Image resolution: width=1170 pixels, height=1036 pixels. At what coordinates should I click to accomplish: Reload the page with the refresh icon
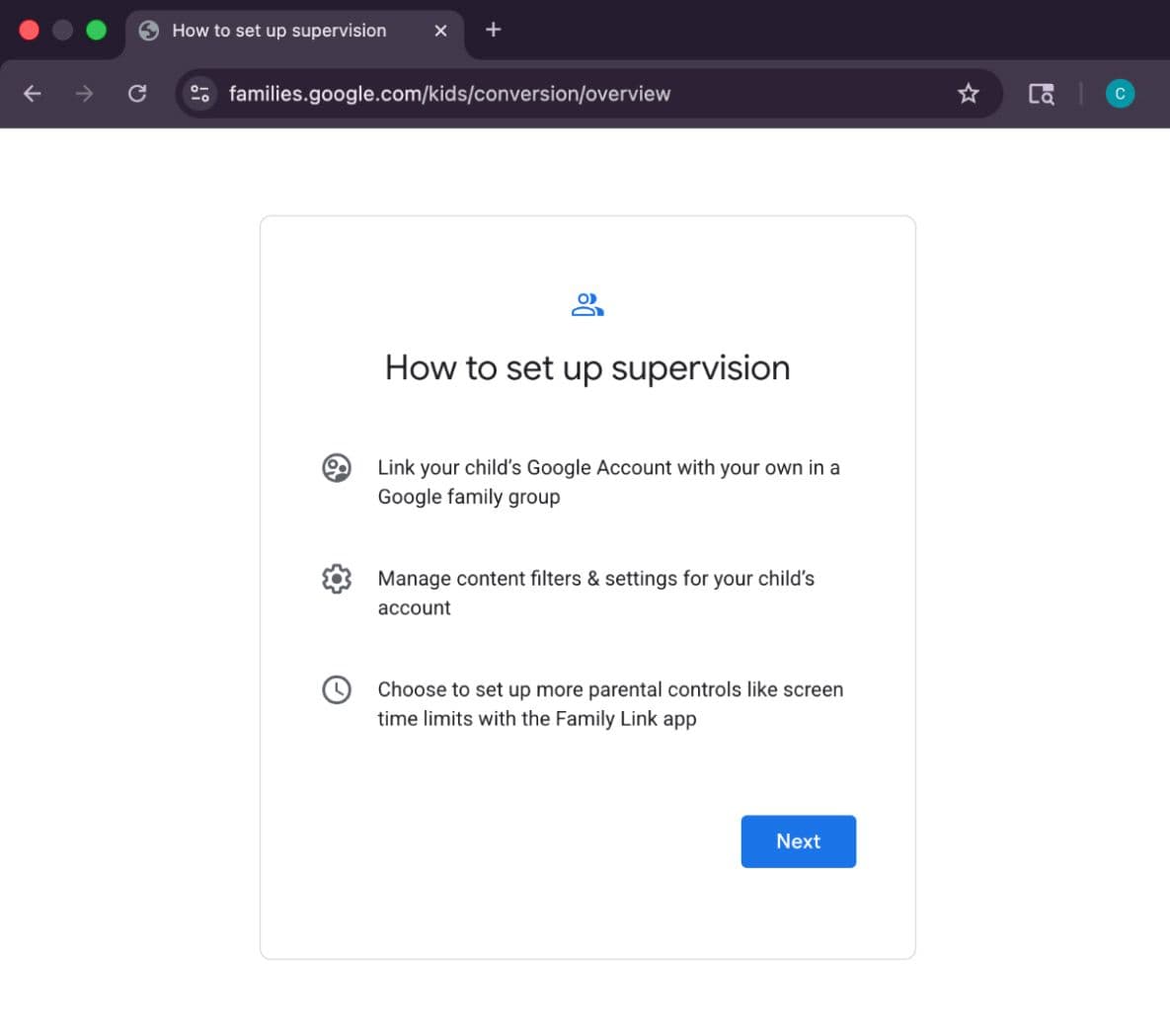click(x=137, y=93)
